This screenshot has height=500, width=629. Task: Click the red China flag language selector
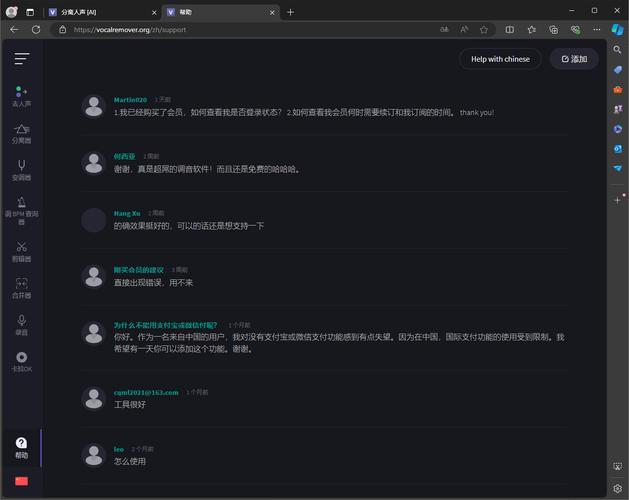(21, 481)
